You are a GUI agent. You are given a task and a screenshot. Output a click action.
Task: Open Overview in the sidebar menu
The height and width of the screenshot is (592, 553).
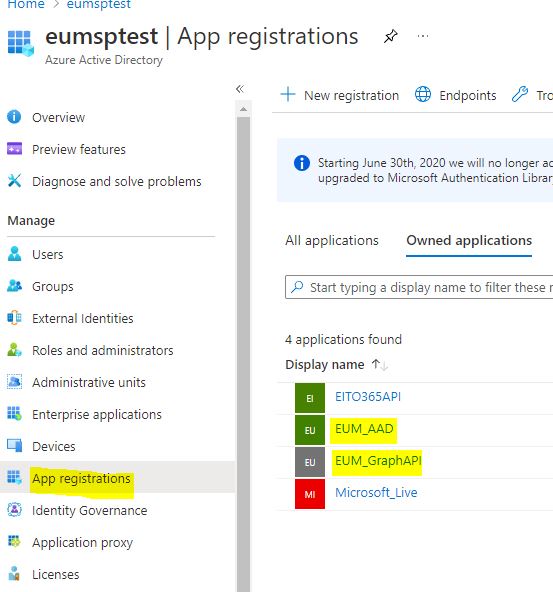[x=59, y=117]
